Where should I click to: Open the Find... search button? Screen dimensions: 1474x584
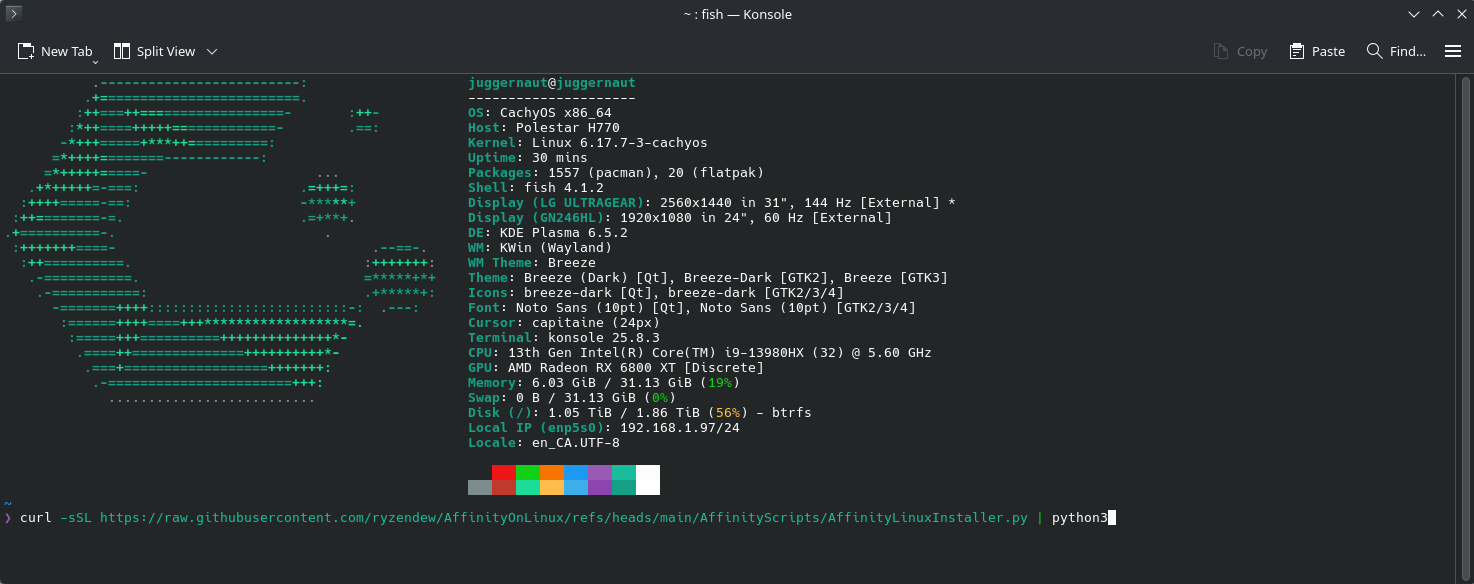[x=1396, y=51]
